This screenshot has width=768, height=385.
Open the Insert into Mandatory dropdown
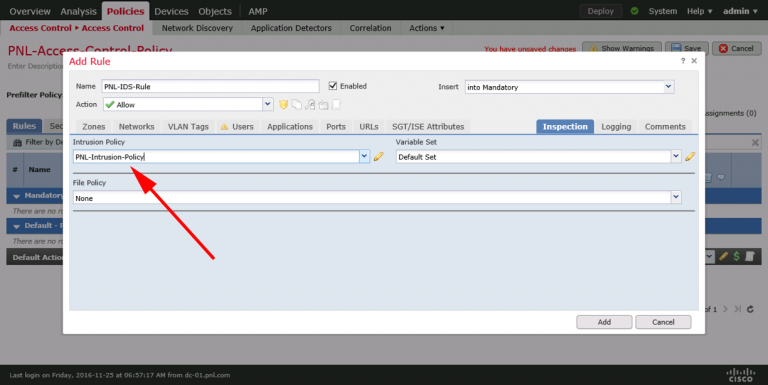click(669, 87)
